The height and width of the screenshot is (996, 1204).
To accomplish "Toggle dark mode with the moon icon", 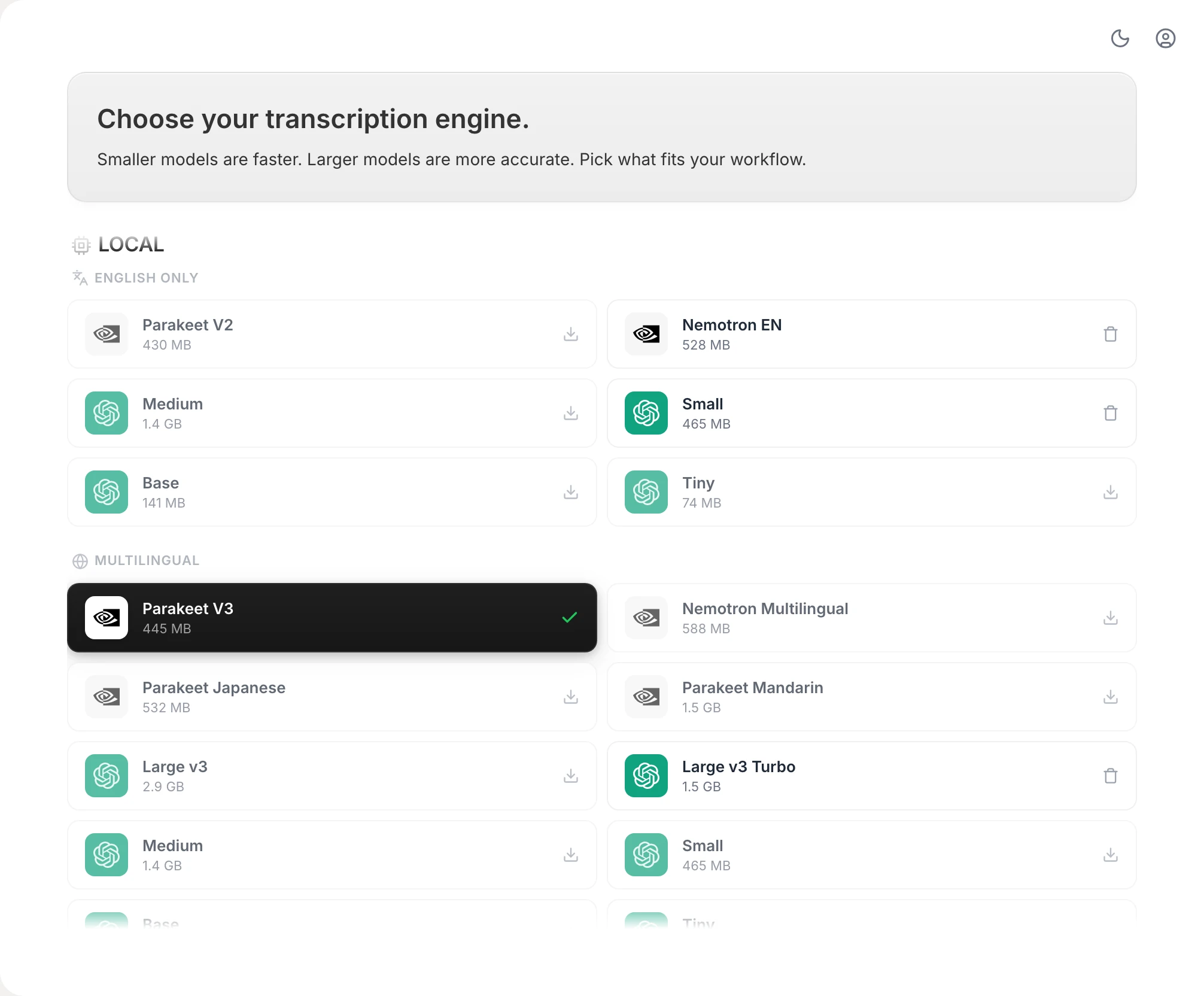I will (1120, 38).
